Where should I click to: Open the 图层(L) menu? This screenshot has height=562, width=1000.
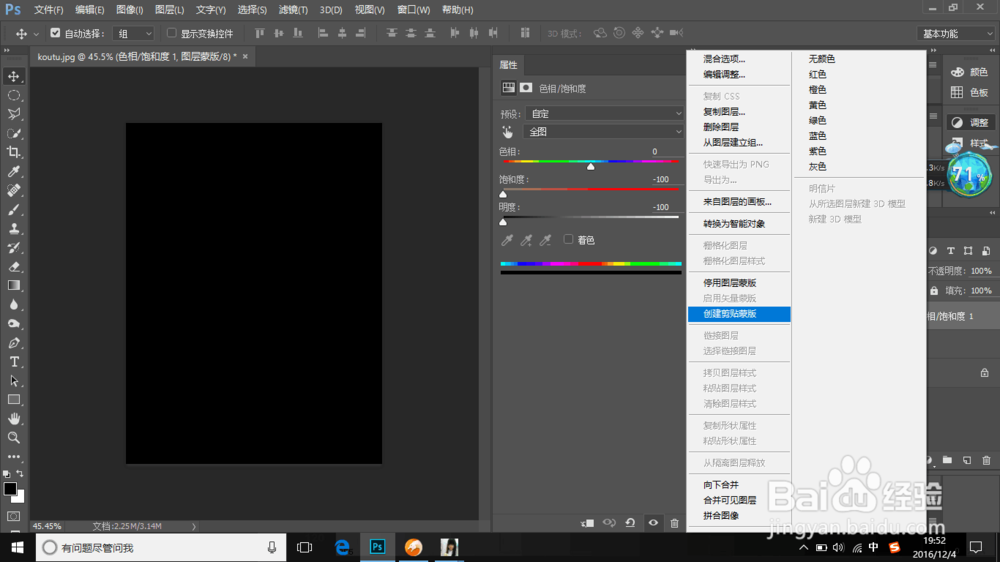[x=169, y=10]
